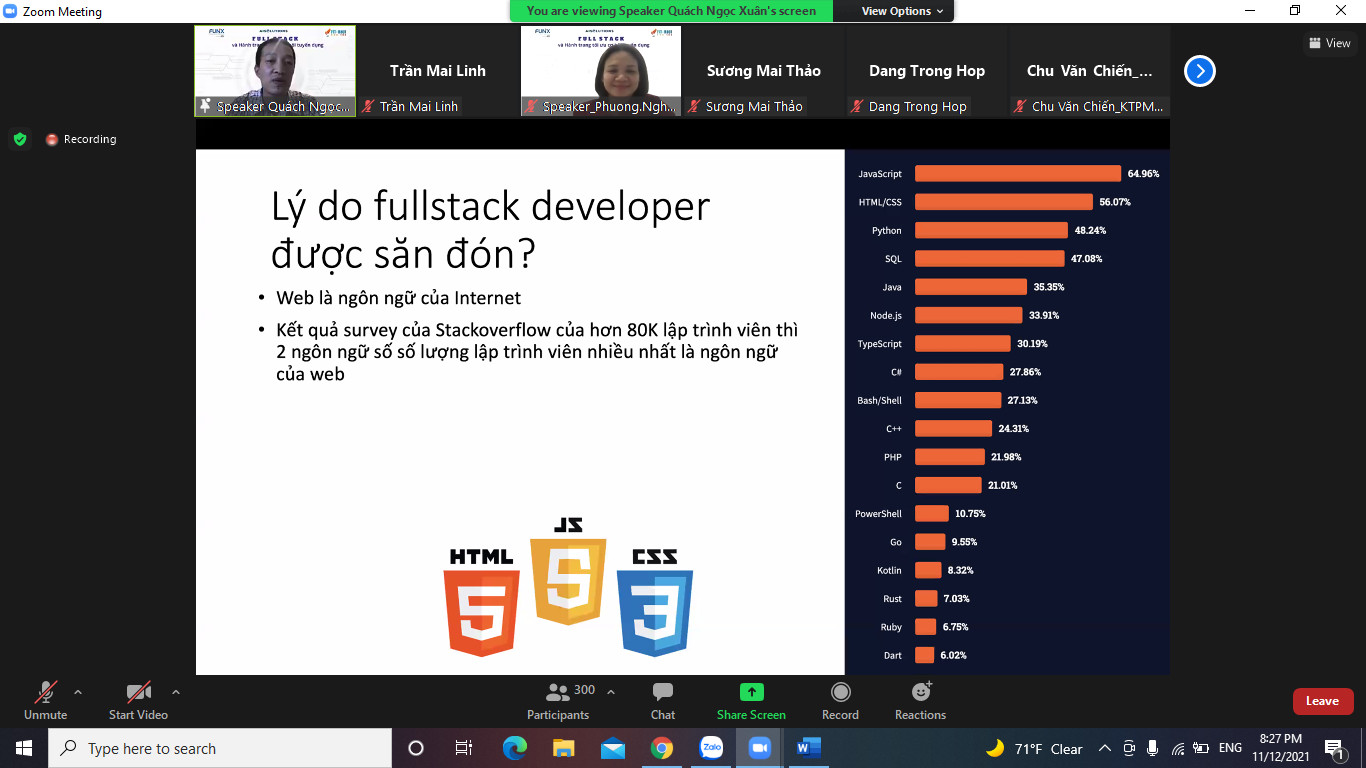Expand video options next to Start Video
The width and height of the screenshot is (1366, 768).
point(176,692)
